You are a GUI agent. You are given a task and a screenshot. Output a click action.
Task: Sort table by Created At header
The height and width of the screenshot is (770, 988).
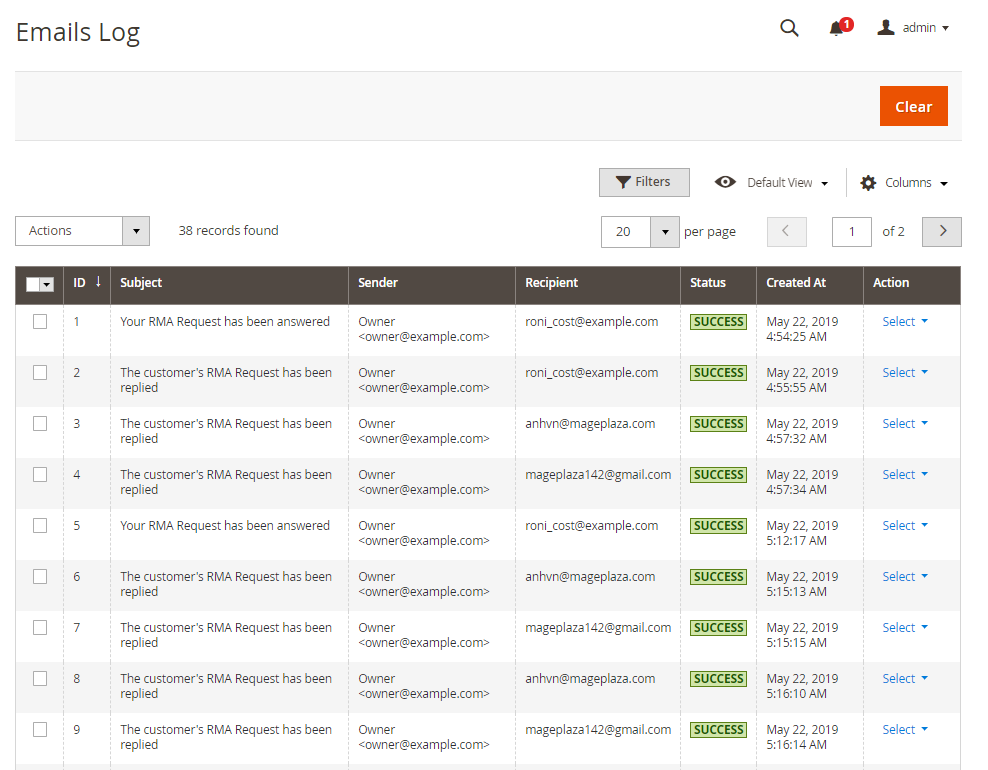pos(796,283)
